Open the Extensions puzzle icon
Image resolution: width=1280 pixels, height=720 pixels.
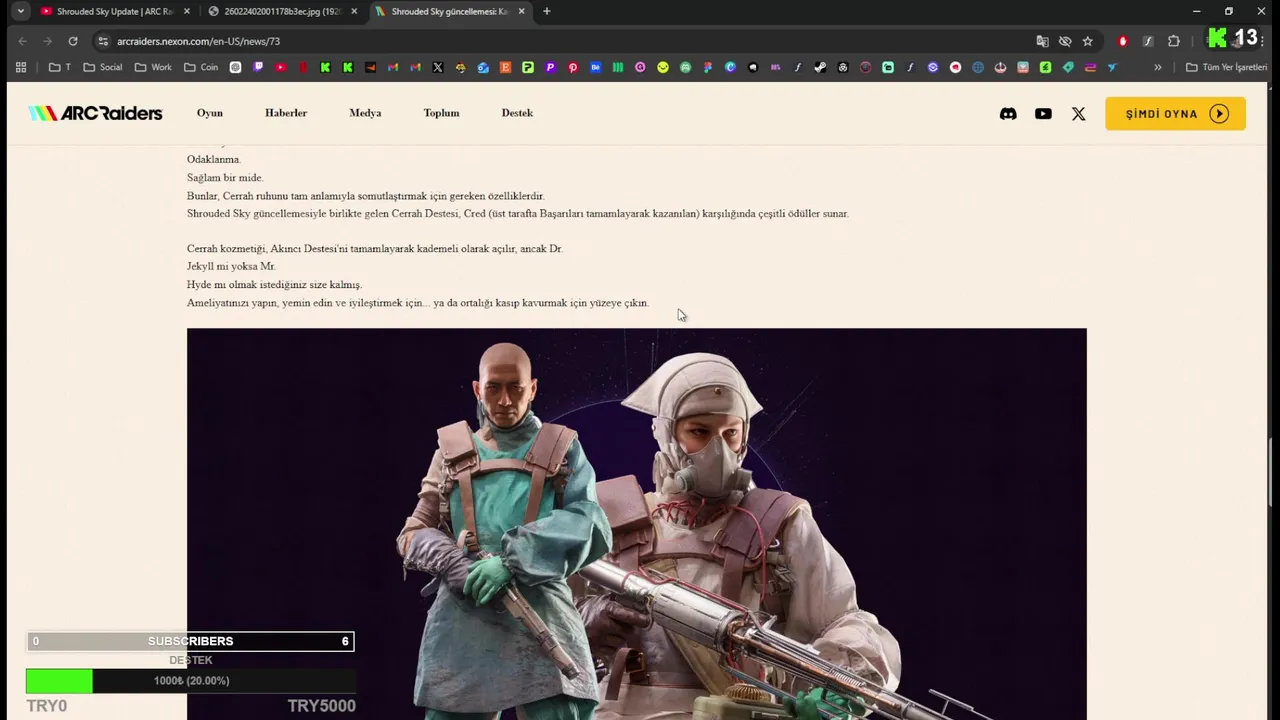(x=1174, y=41)
